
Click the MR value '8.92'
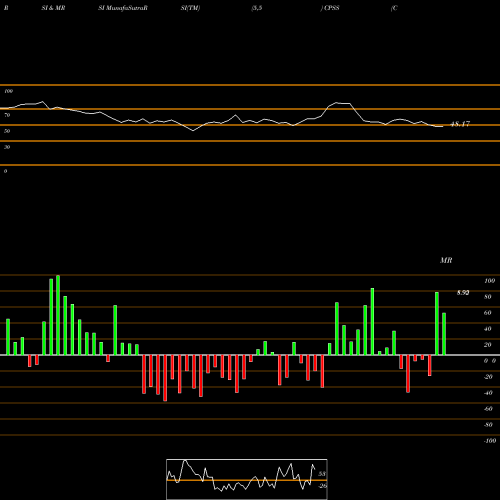(463, 293)
